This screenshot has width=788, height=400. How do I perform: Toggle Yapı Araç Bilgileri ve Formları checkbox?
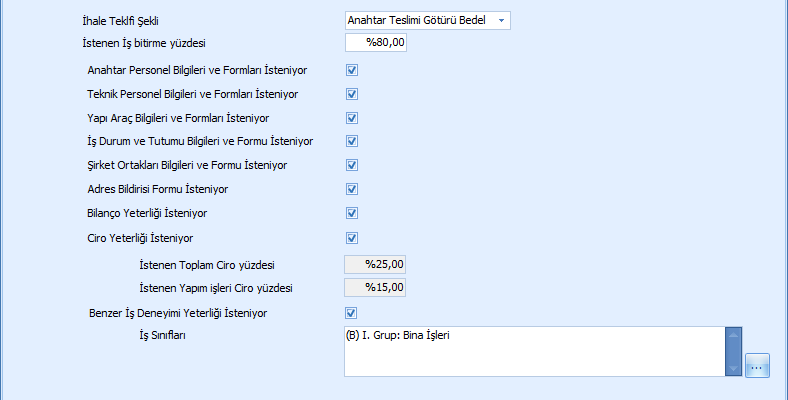(352, 118)
